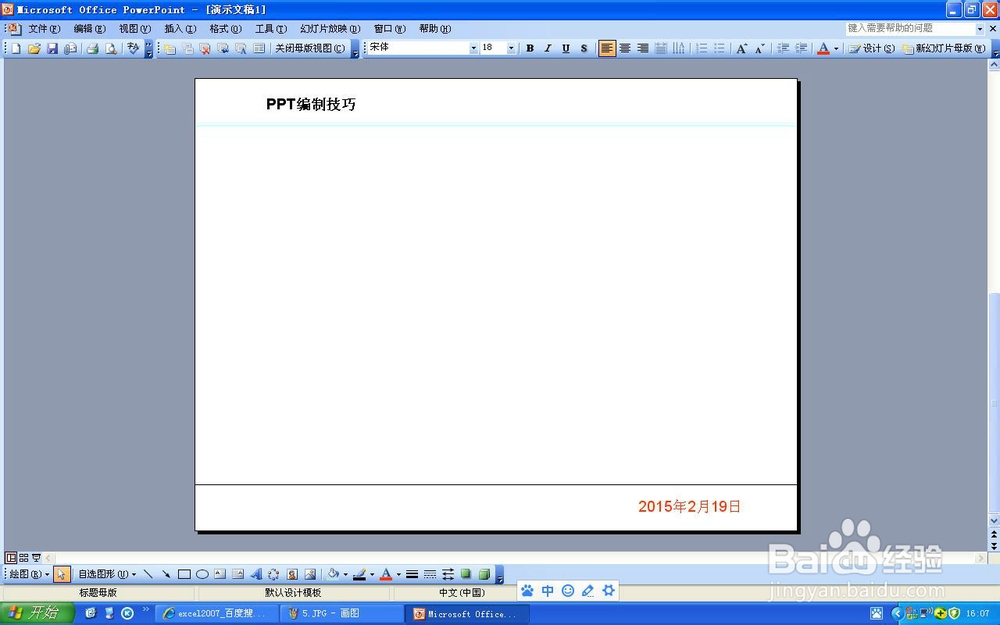Viewport: 1000px width, 625px height.
Task: Insert WordArt from the drawing toolbar
Action: point(256,574)
